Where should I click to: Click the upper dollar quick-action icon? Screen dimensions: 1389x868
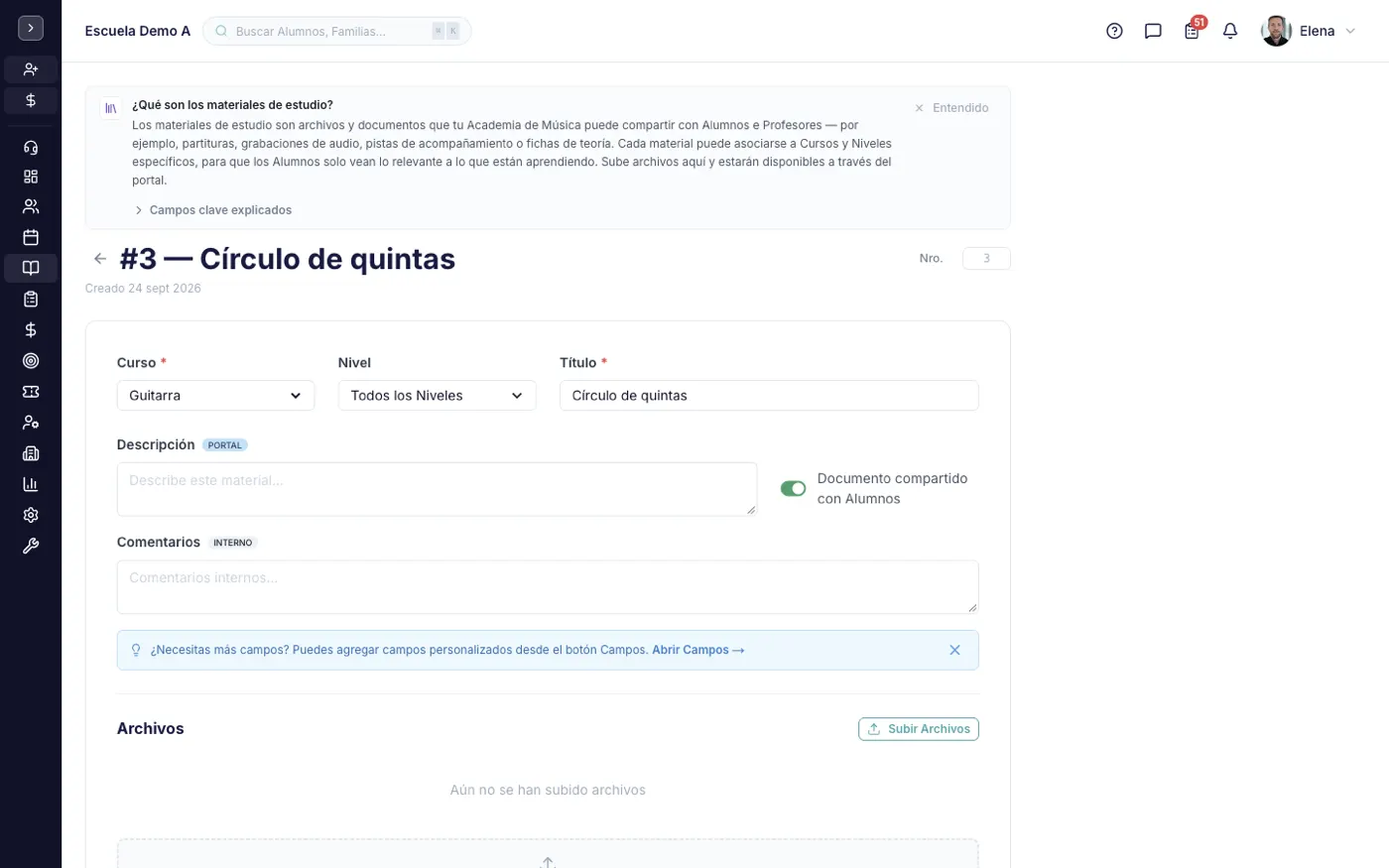tap(31, 100)
